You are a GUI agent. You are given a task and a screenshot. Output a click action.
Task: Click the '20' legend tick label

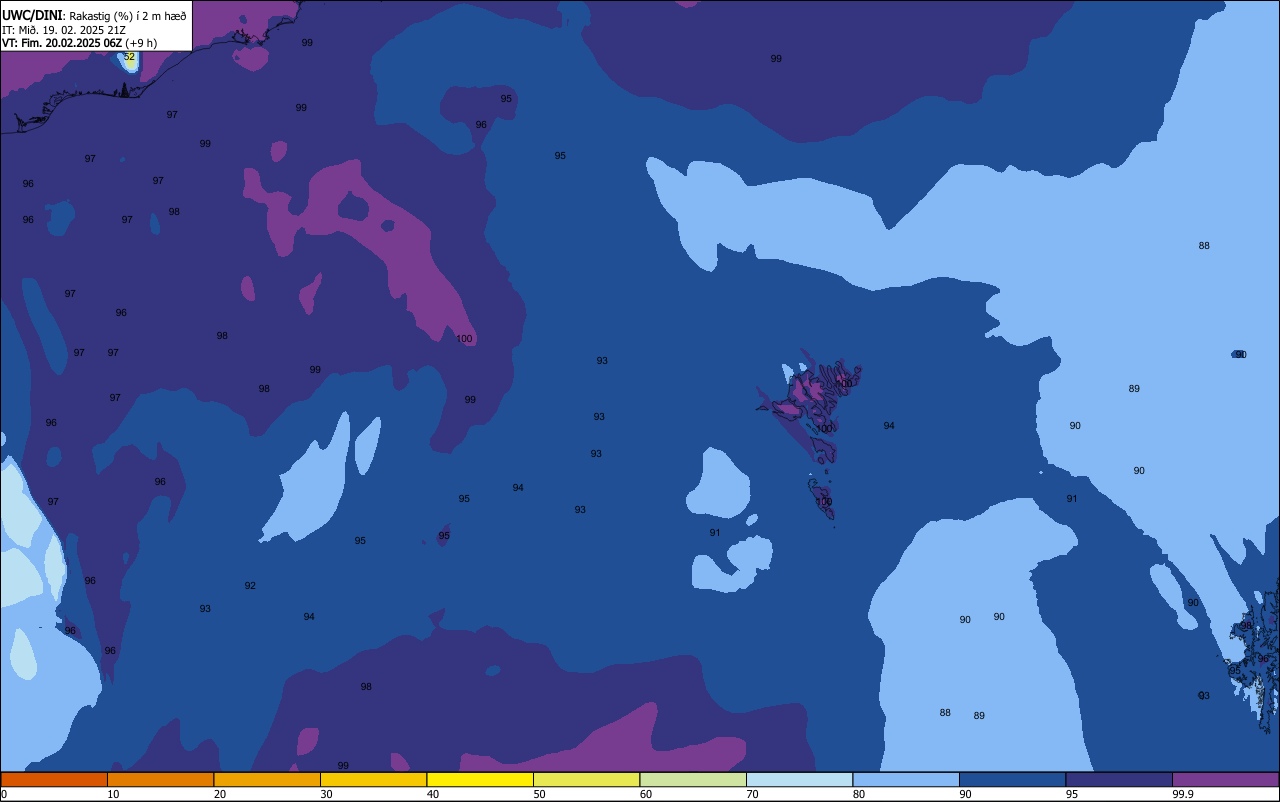(x=220, y=794)
